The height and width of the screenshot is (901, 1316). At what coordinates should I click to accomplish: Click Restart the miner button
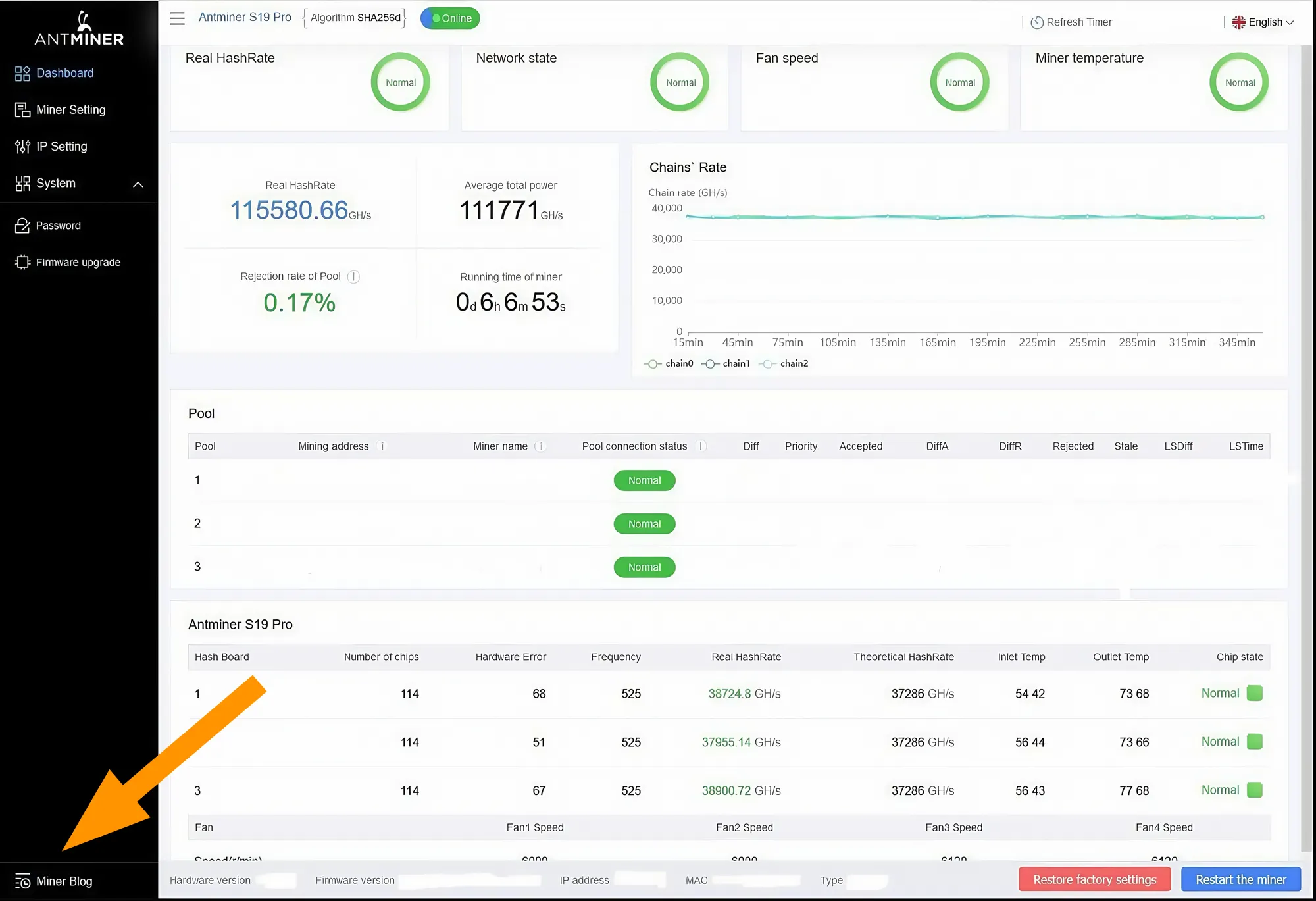click(1241, 880)
